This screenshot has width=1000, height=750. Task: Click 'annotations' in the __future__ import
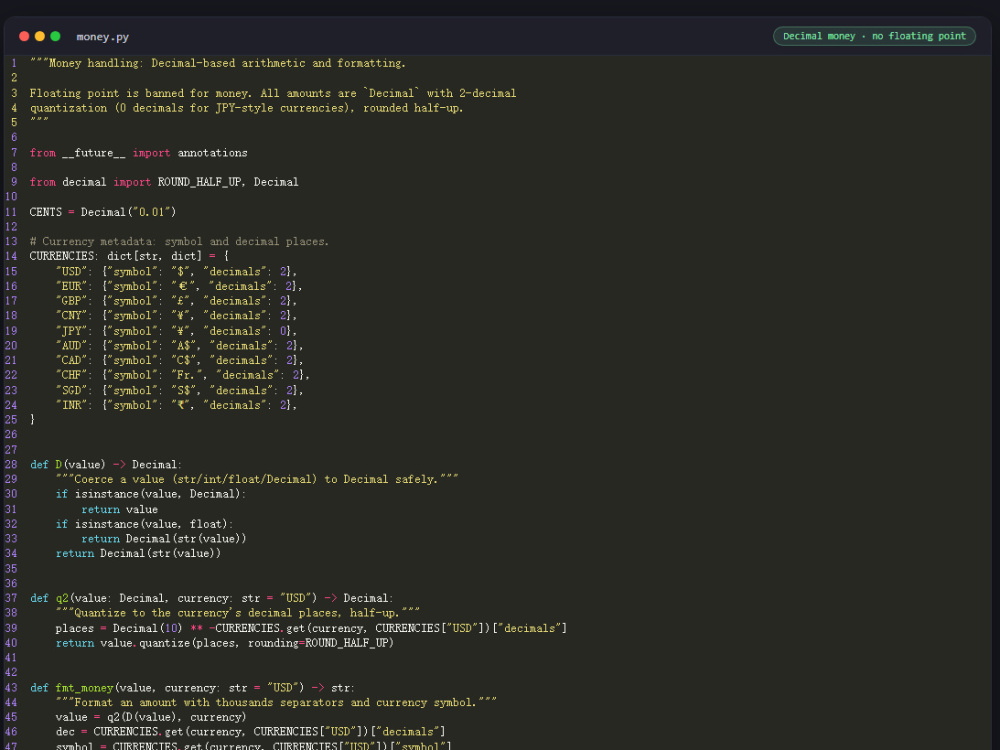click(x=212, y=153)
